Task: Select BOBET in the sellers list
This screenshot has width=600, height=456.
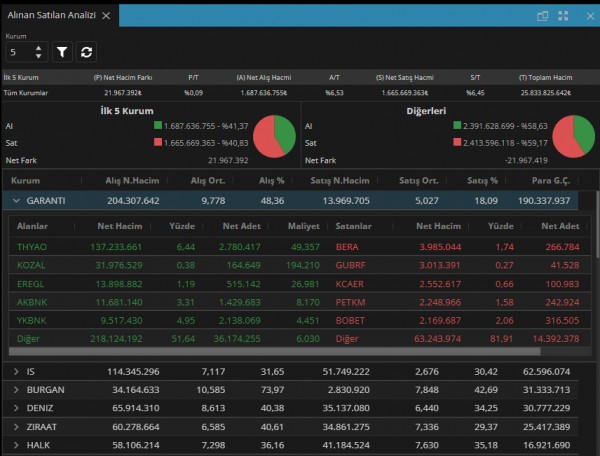Action: click(x=350, y=320)
